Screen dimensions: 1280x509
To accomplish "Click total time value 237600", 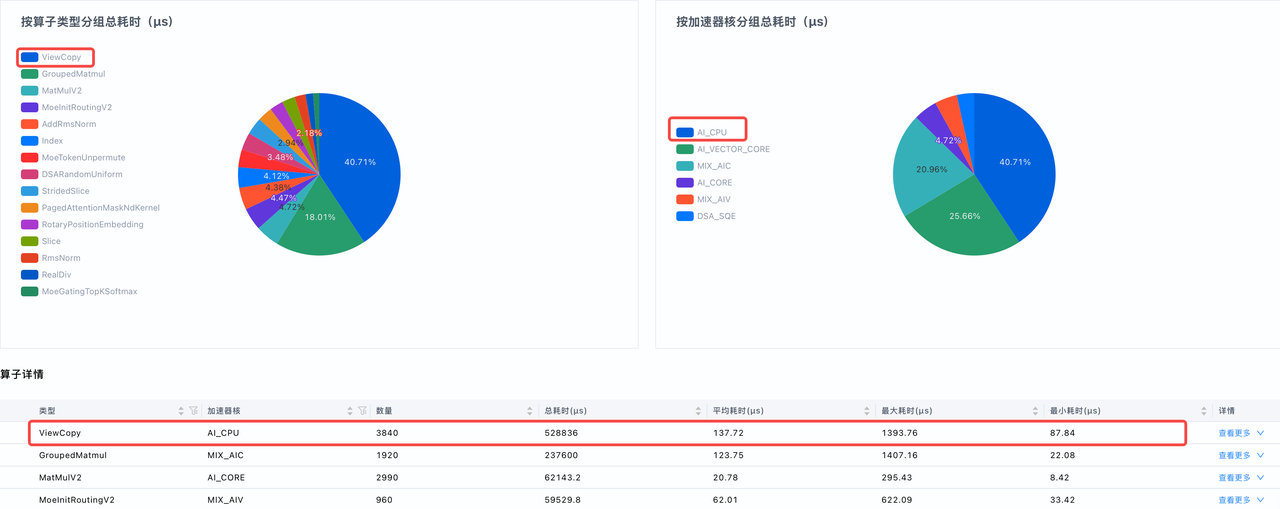I will (561, 455).
